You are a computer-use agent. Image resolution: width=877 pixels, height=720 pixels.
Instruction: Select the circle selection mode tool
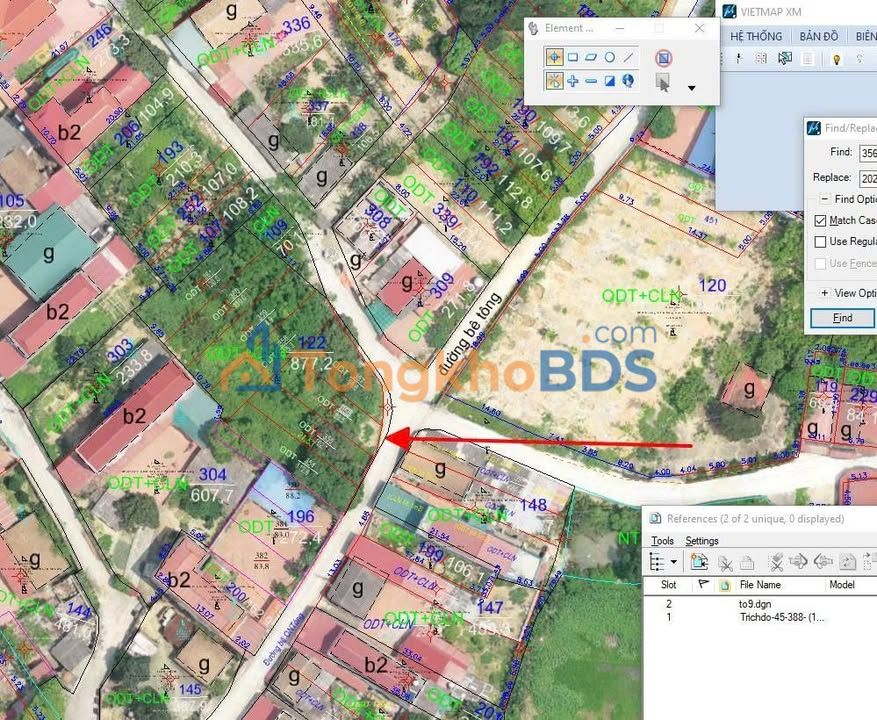609,56
